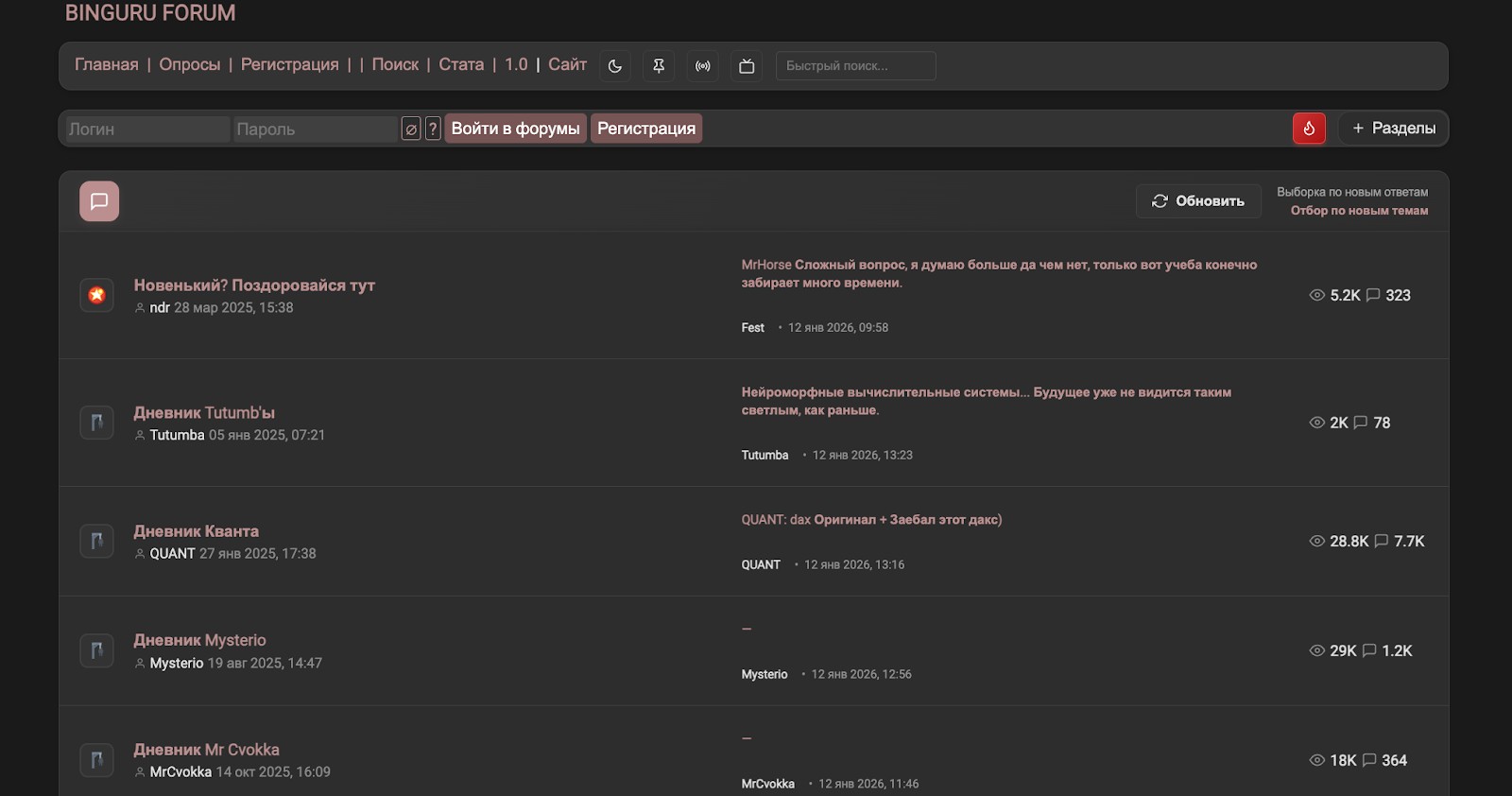This screenshot has height=796, width=1512.
Task: Click timestamp 12 янв 2026, 13:23
Action: 863,456
